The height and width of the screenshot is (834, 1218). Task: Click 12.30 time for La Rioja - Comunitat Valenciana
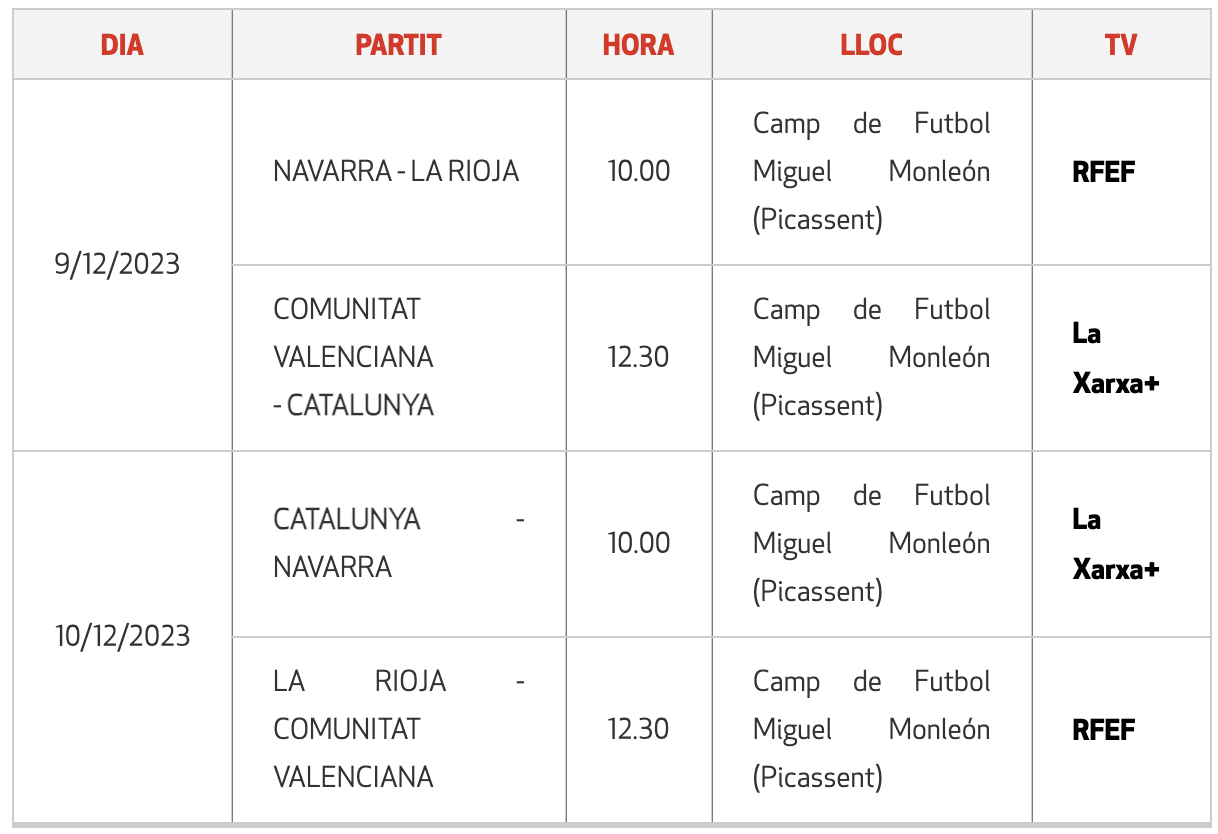639,729
